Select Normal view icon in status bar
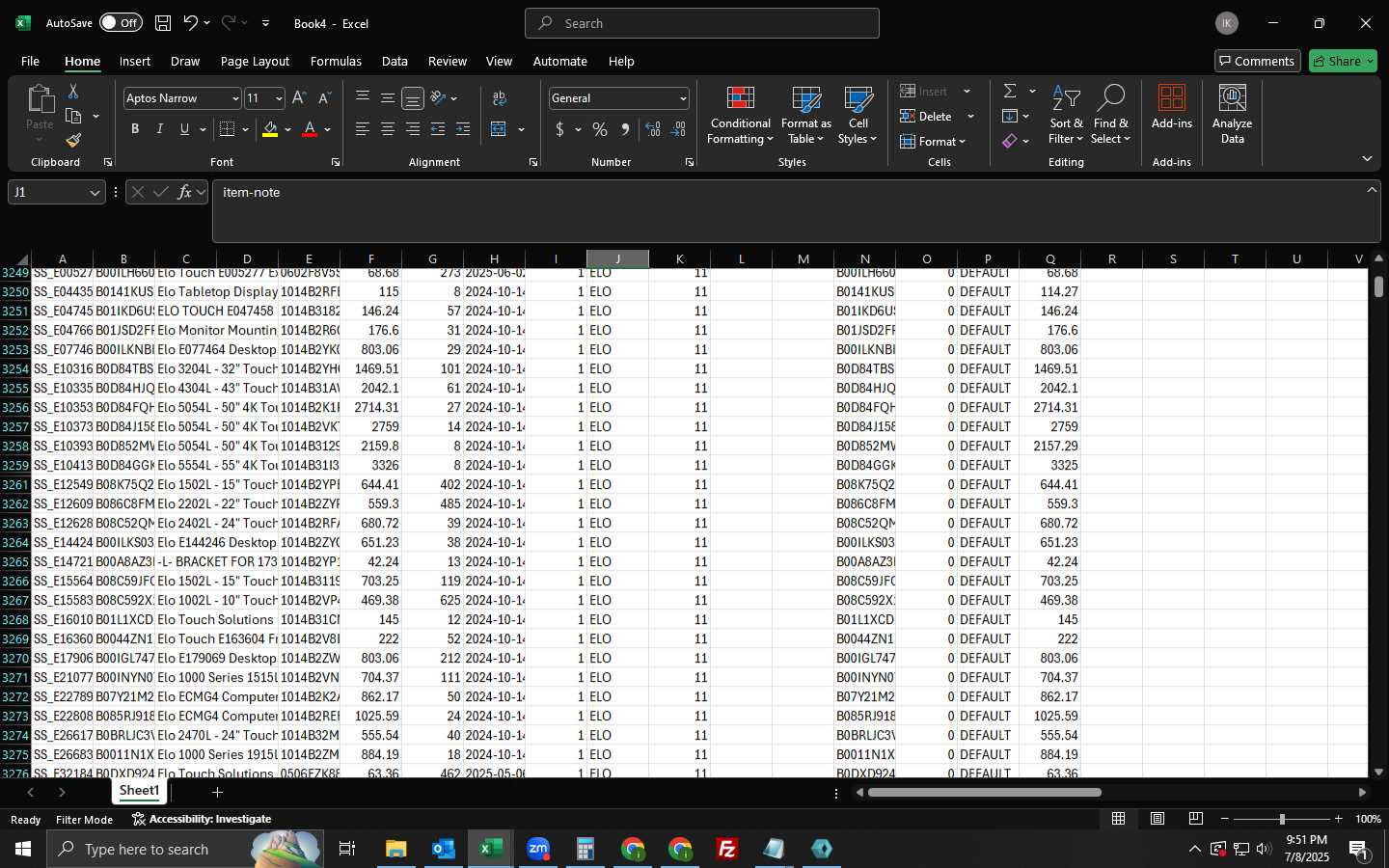The width and height of the screenshot is (1389, 868). pyautogui.click(x=1119, y=819)
